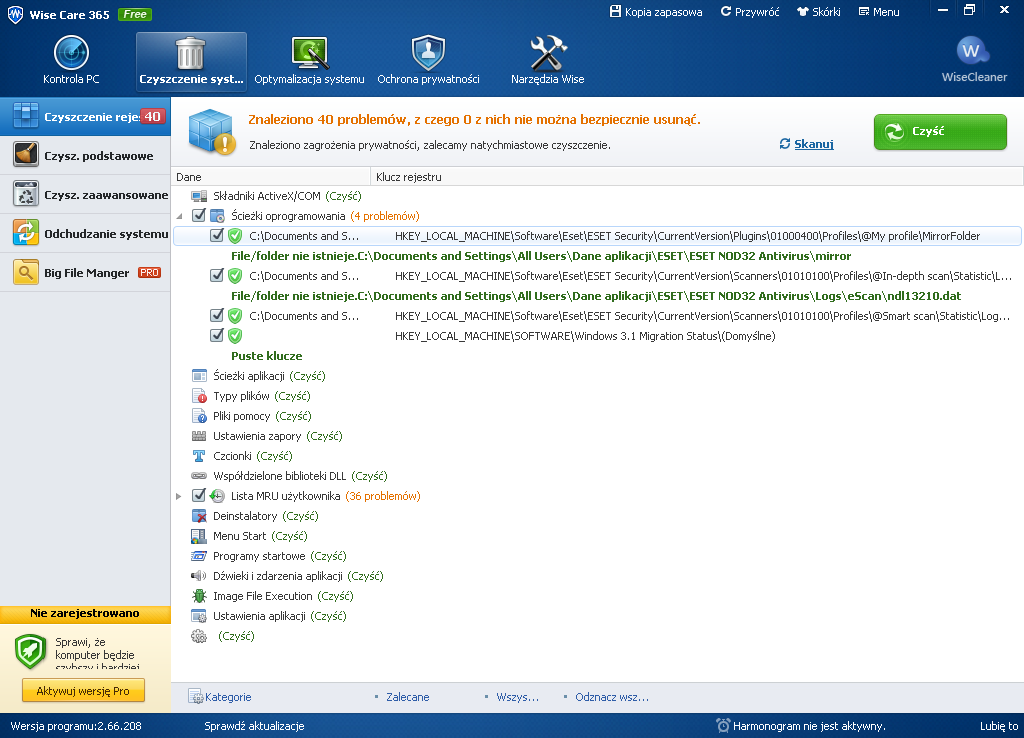Image resolution: width=1024 pixels, height=738 pixels.
Task: Click the schedule alarm clock icon in status bar
Action: pos(723,726)
